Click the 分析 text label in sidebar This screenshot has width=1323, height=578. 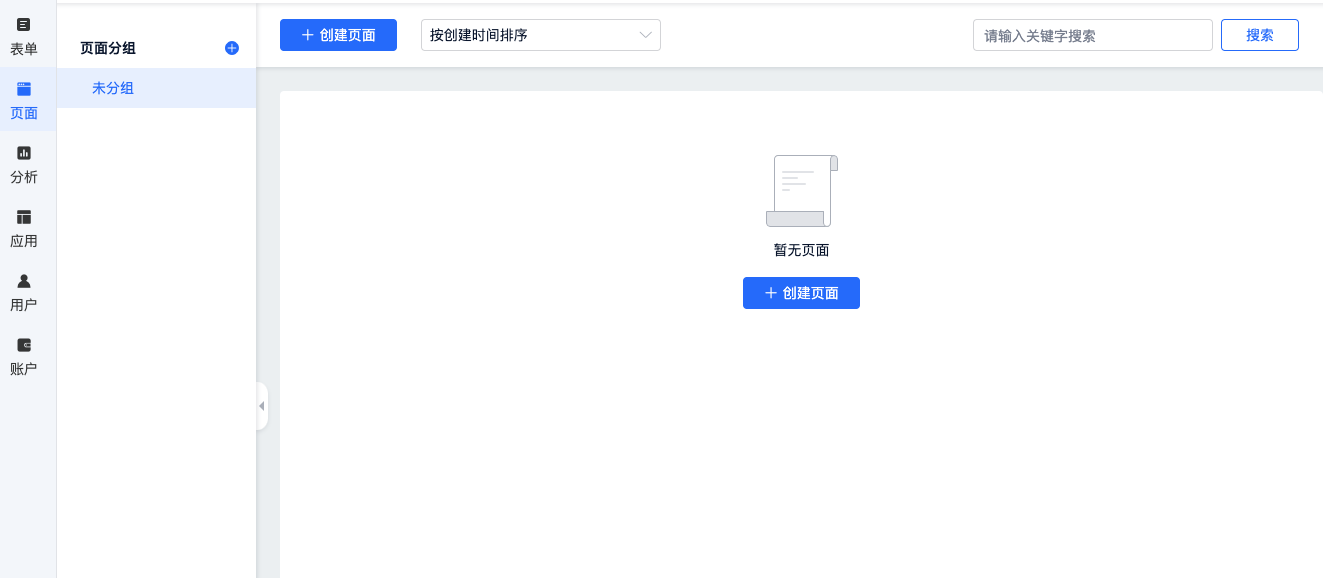[24, 177]
